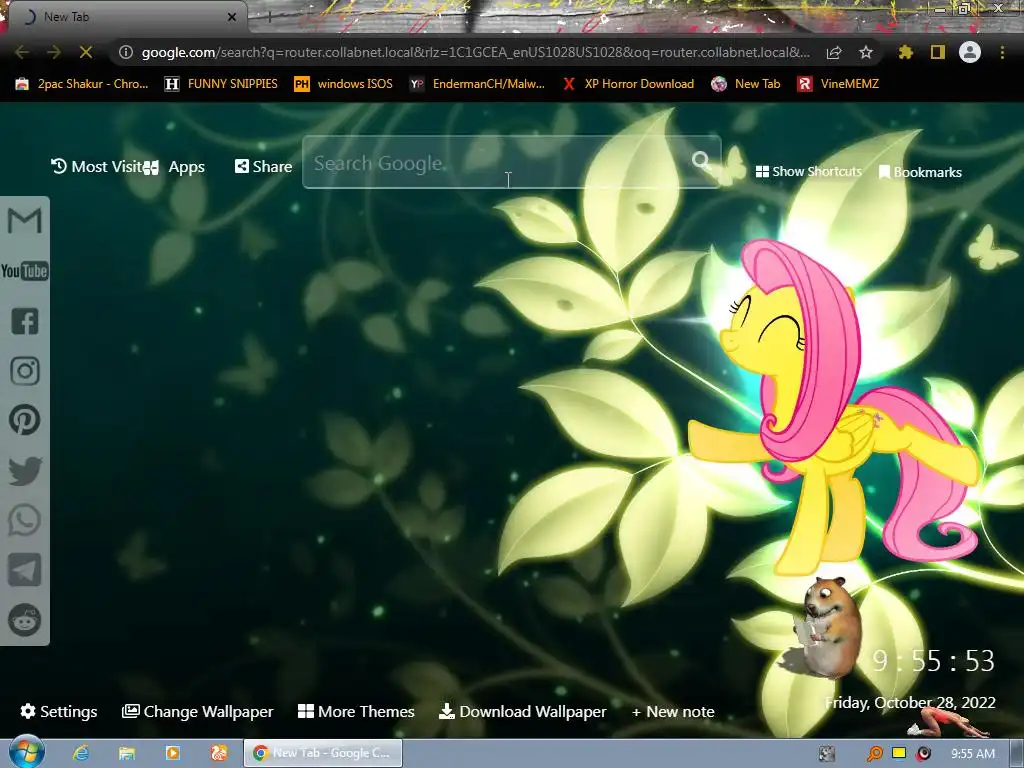Open the windows ISOS bookmark

pyautogui.click(x=344, y=84)
